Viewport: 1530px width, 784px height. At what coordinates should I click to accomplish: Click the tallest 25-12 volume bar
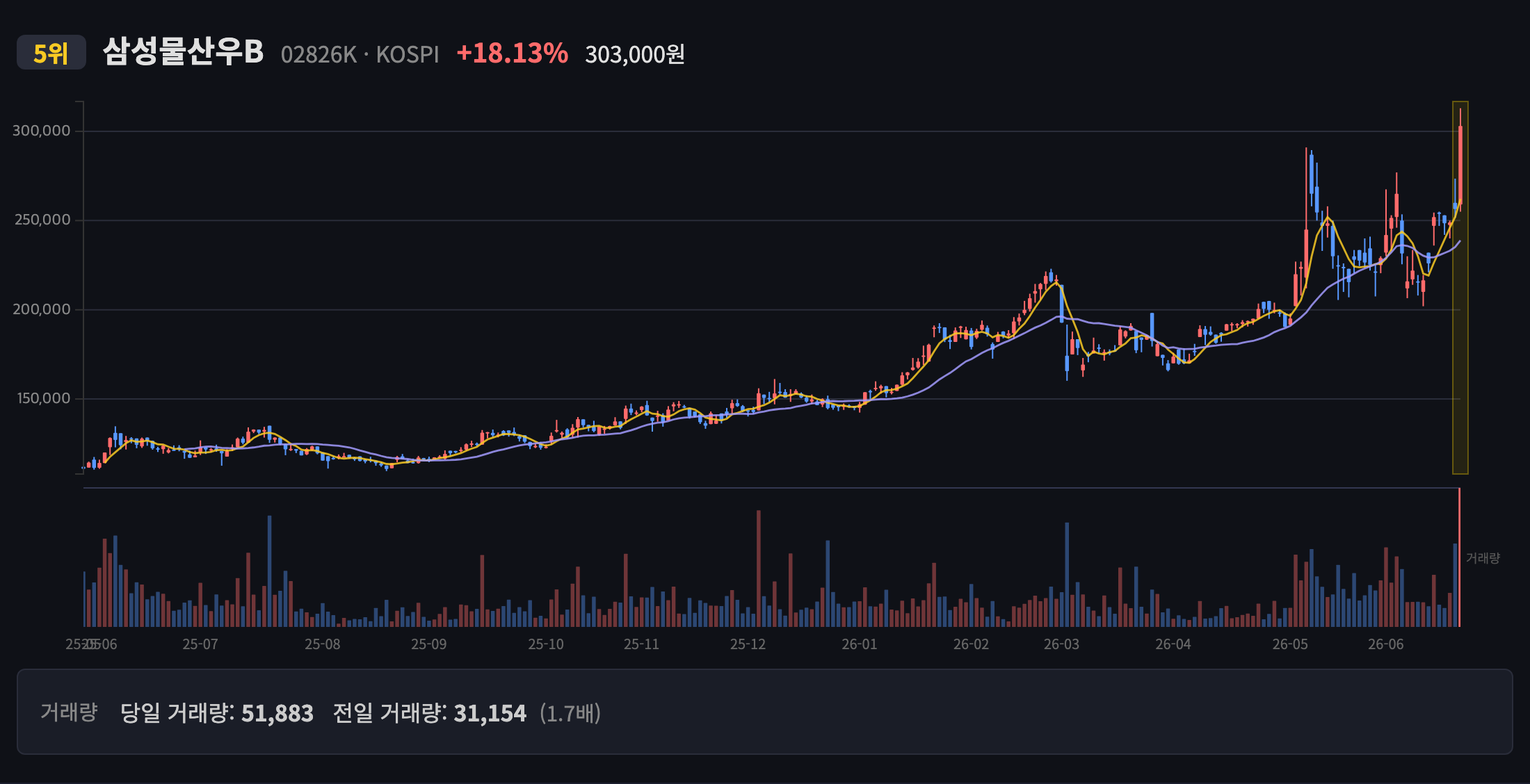coord(759,569)
